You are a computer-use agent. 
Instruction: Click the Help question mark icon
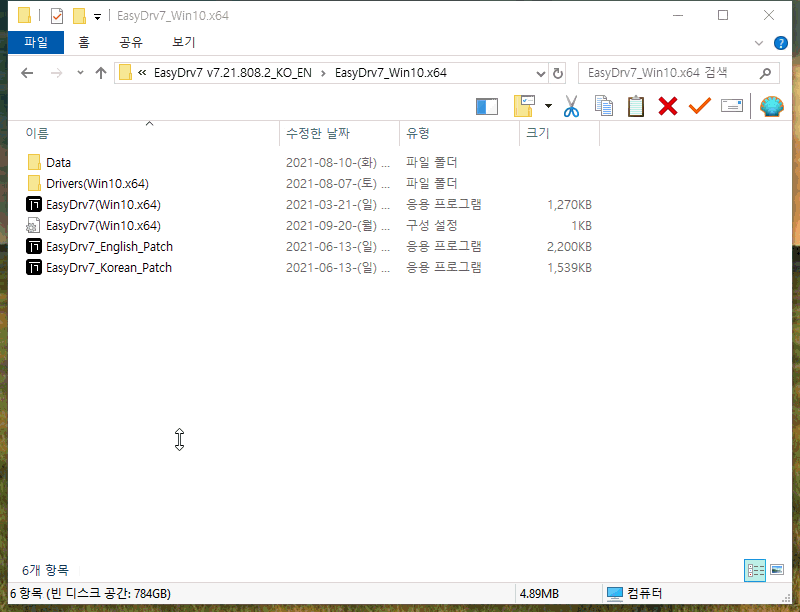(x=780, y=43)
